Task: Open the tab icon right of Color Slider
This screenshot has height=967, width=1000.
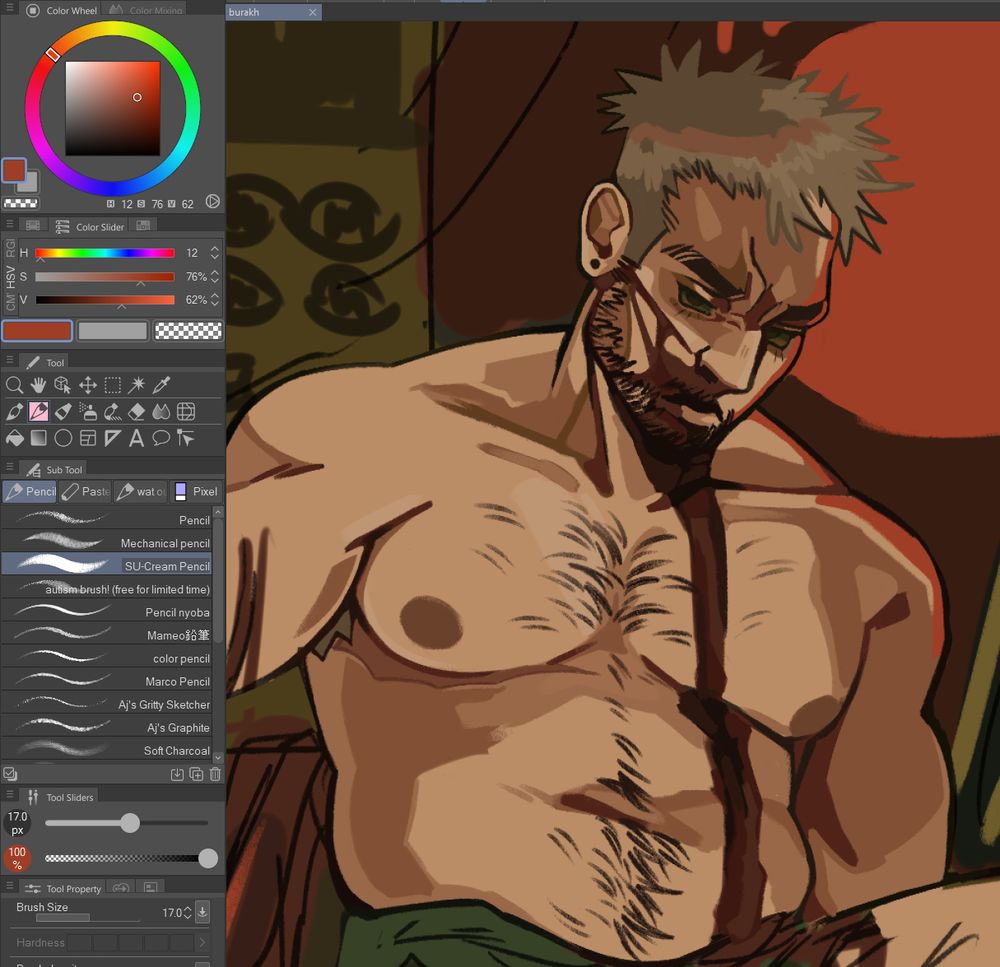Action: tap(143, 226)
